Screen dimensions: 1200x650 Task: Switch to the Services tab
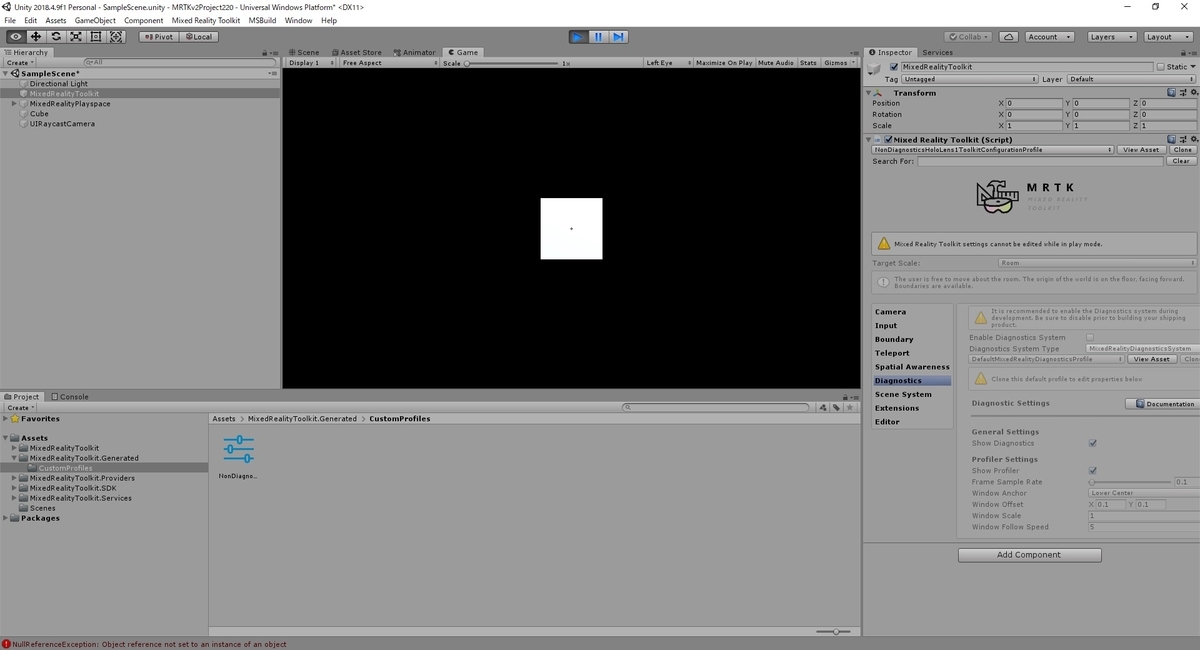(x=938, y=52)
